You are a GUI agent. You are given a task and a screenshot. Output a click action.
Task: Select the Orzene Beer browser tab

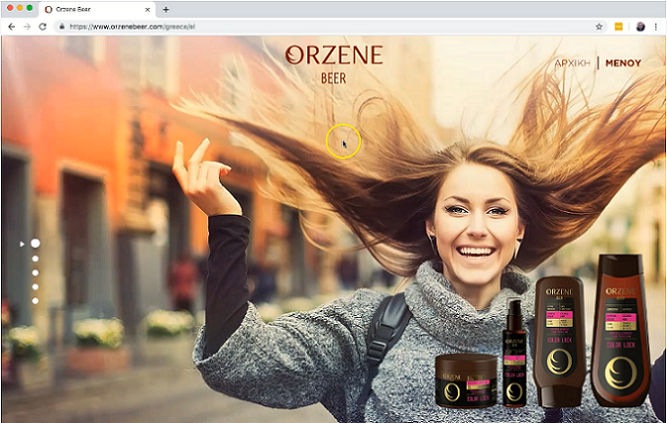click(97, 9)
